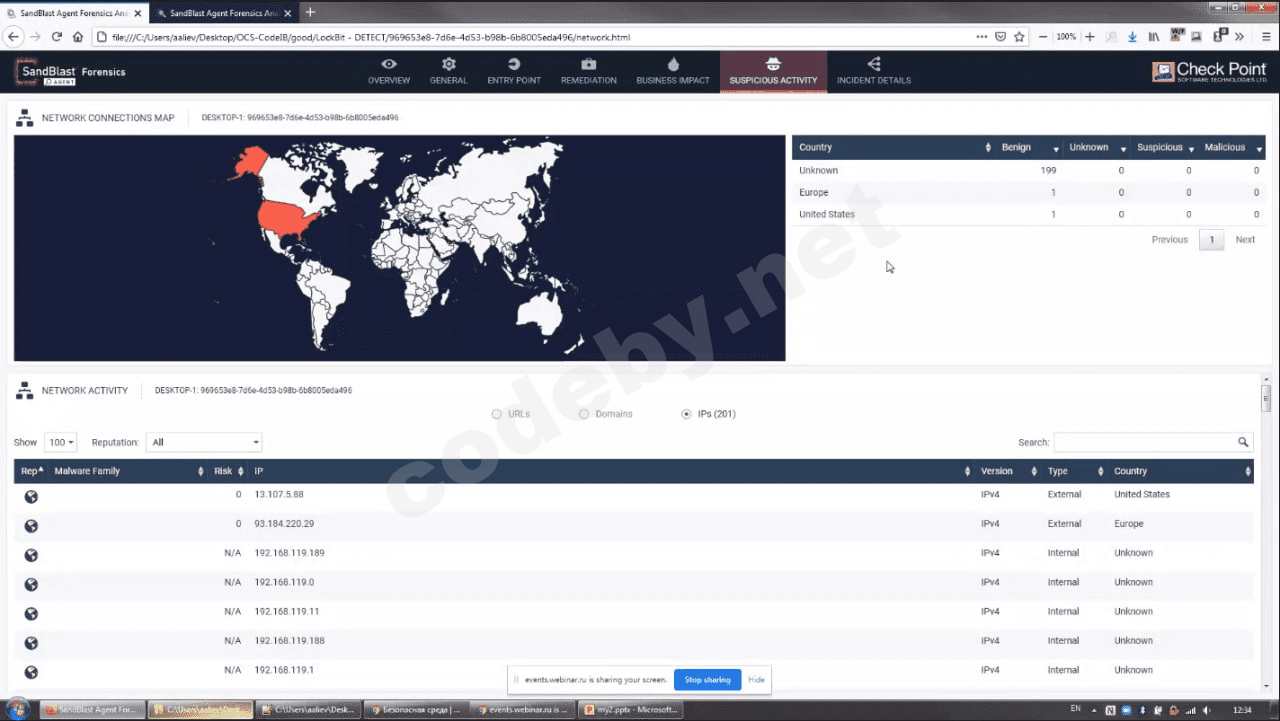This screenshot has height=721, width=1280.
Task: Reload the current page
Action: [x=57, y=37]
